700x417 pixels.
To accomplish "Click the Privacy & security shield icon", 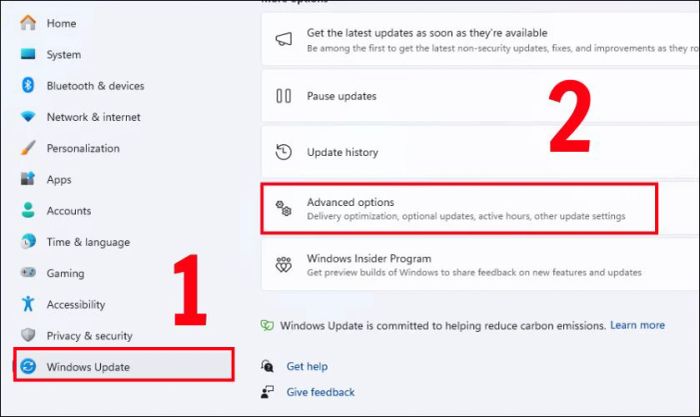I will (28, 335).
